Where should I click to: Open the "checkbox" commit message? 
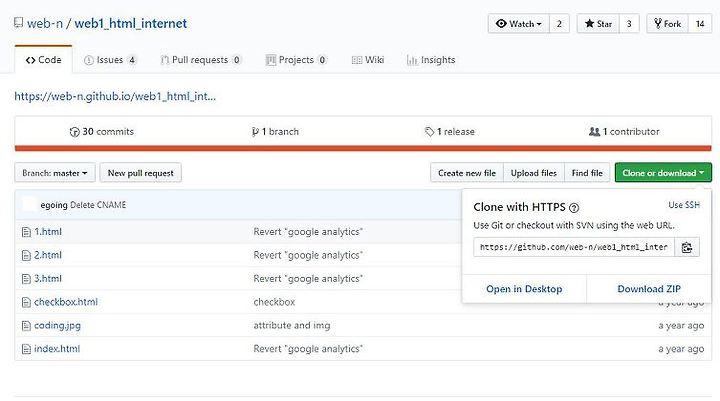point(274,302)
